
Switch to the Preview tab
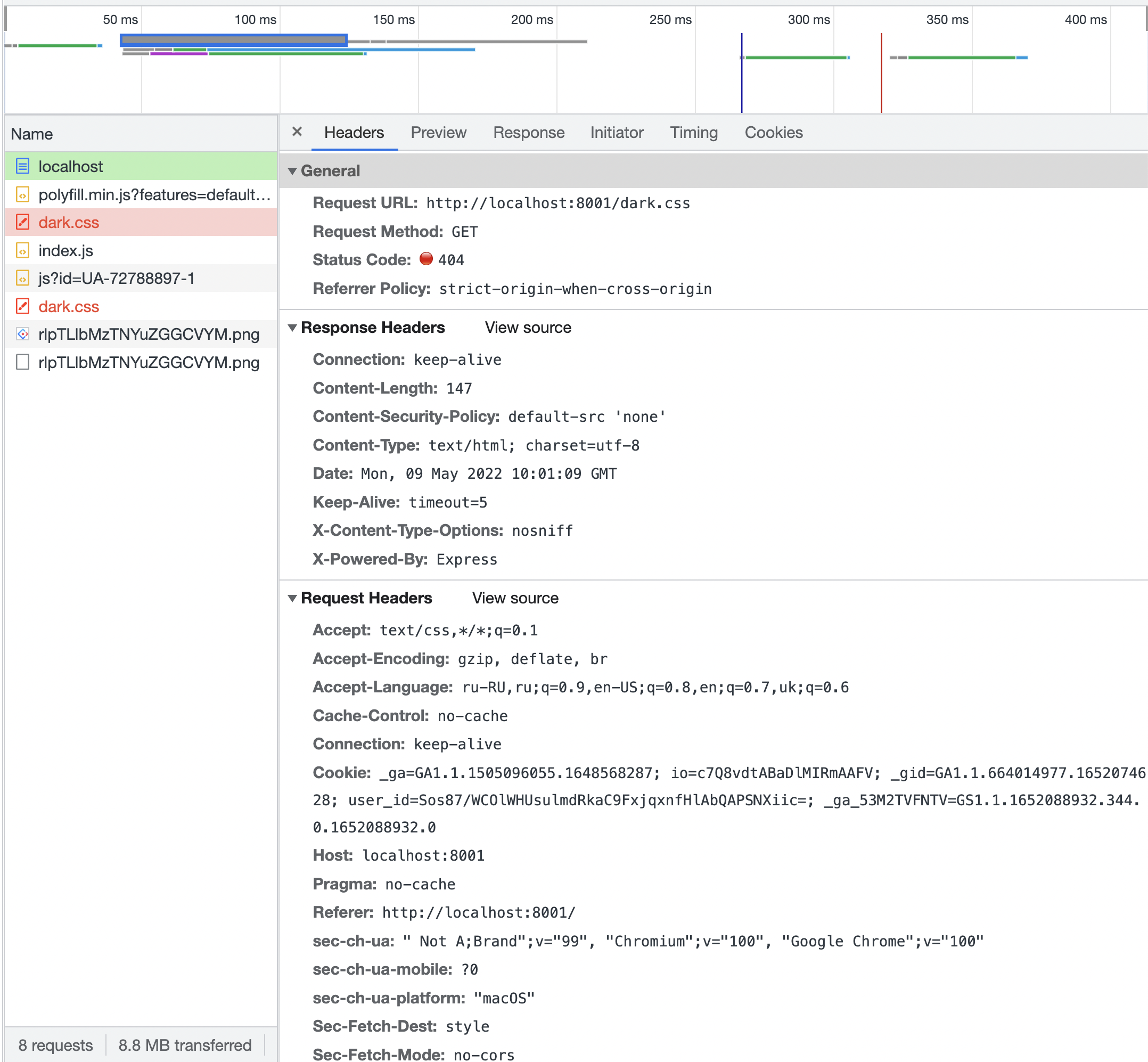coord(438,133)
